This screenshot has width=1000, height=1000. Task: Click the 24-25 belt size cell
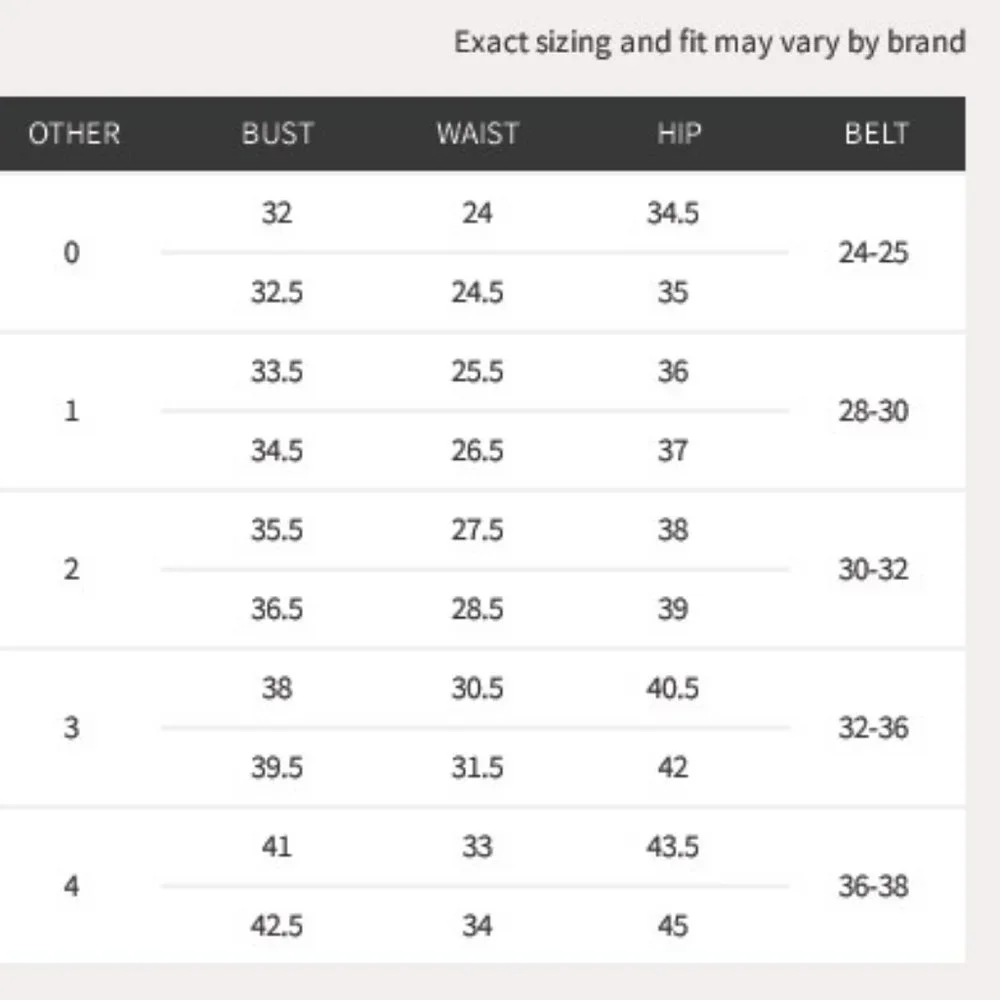tap(873, 253)
